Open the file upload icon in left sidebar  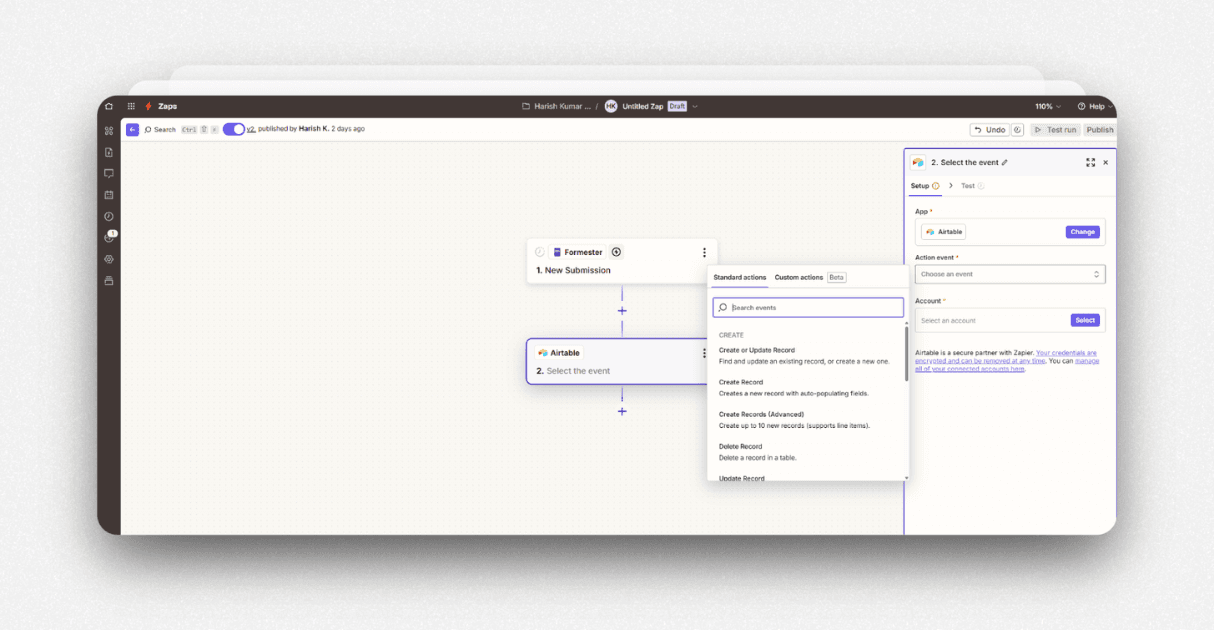click(109, 152)
